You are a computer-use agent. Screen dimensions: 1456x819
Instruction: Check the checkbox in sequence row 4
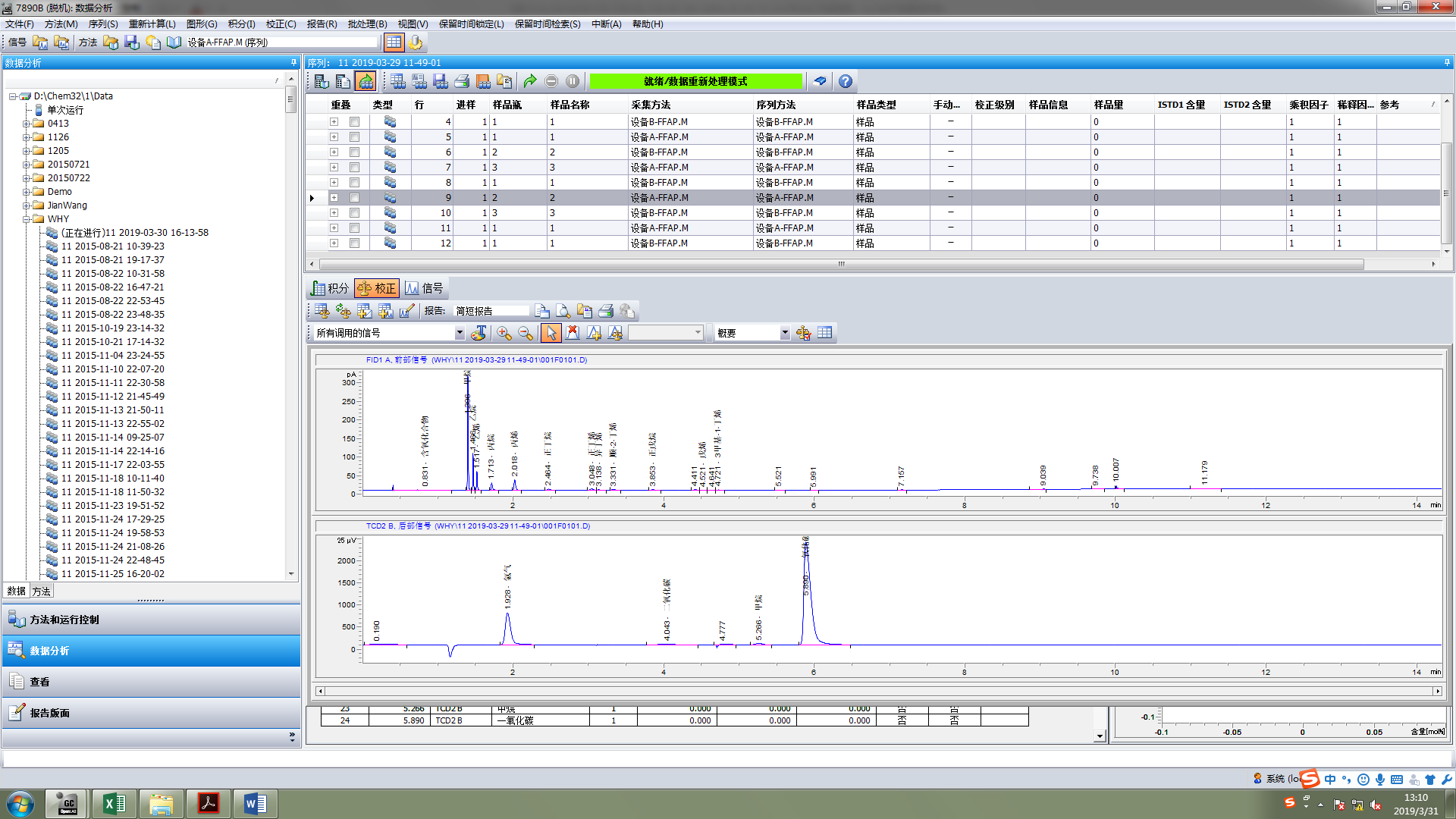pos(354,122)
